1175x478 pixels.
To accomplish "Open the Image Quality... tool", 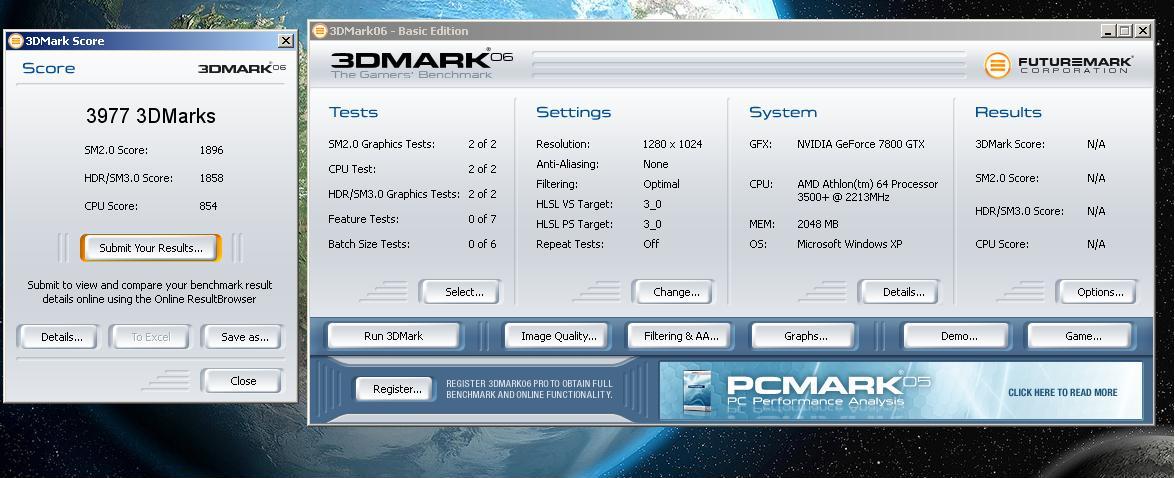I will [x=559, y=336].
